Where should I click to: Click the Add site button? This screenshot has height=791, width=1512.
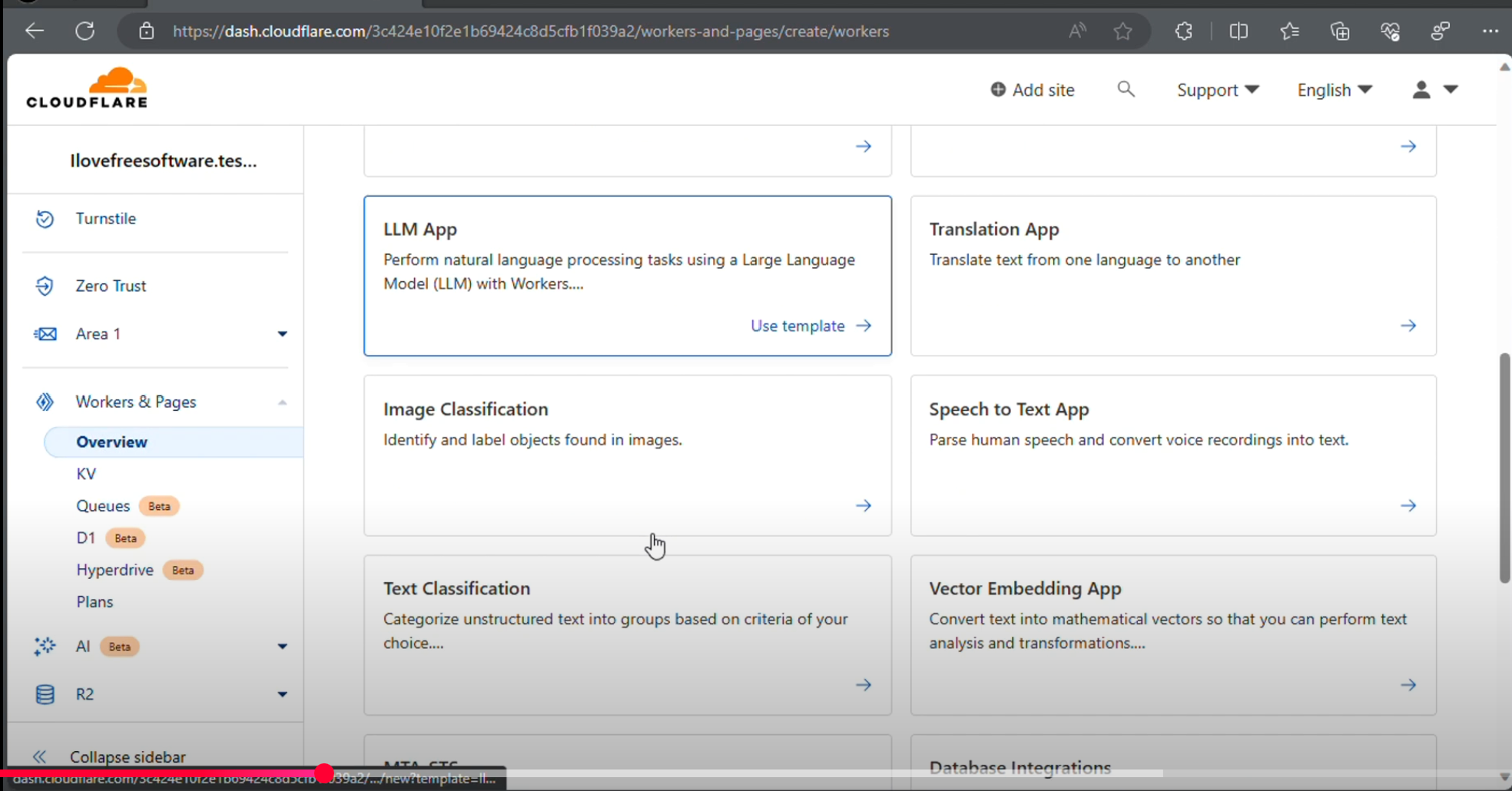[x=1032, y=90]
